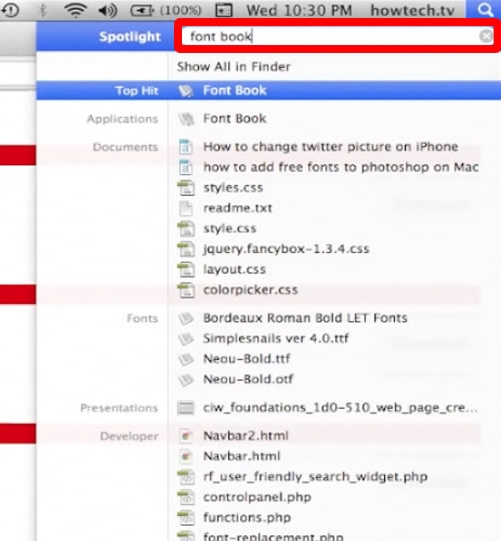Click the Bordeaux Roman Bold font icon

pyautogui.click(x=186, y=318)
